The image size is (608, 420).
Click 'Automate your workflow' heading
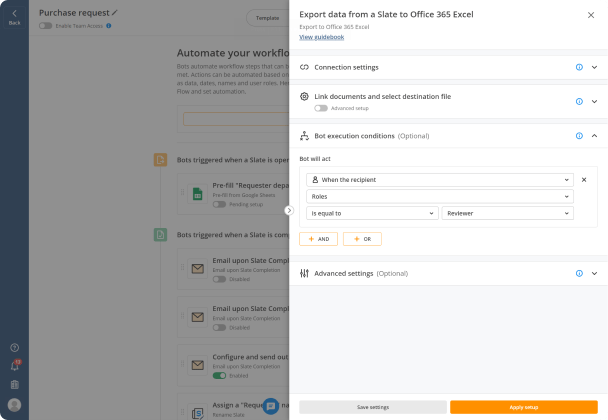(x=233, y=53)
